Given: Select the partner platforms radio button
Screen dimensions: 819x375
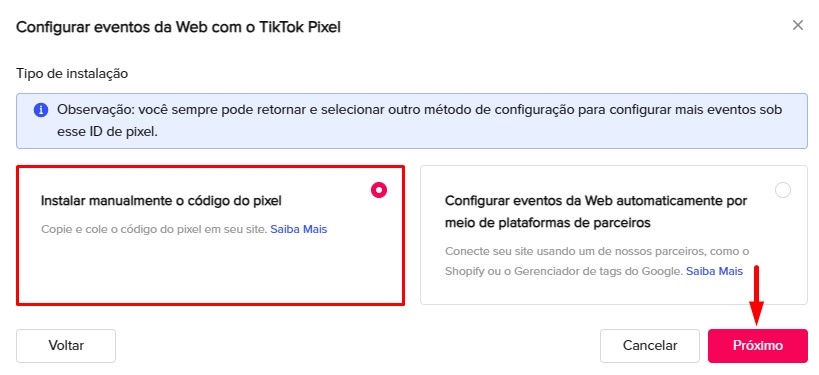Looking at the screenshot, I should pos(782,190).
